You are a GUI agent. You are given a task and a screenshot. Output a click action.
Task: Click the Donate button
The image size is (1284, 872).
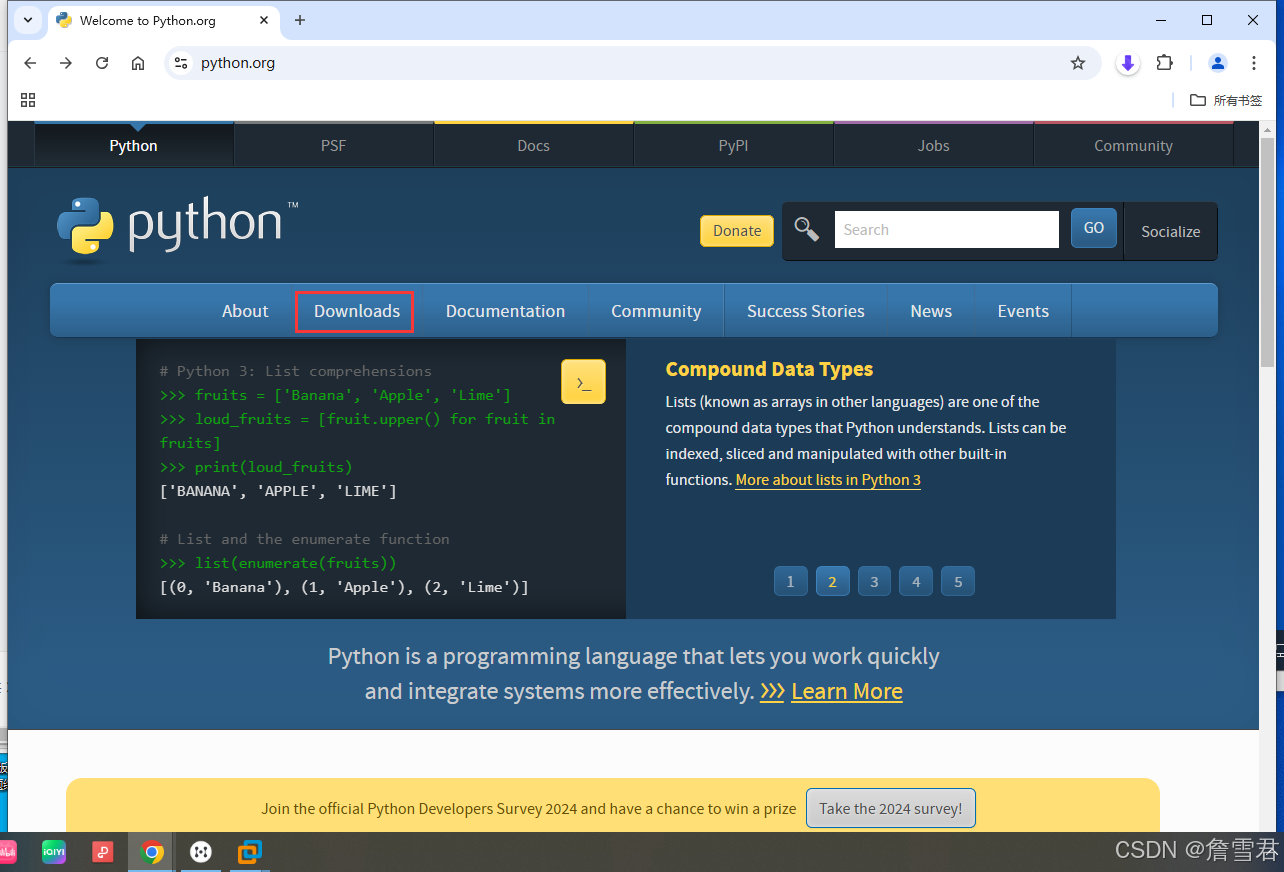737,230
